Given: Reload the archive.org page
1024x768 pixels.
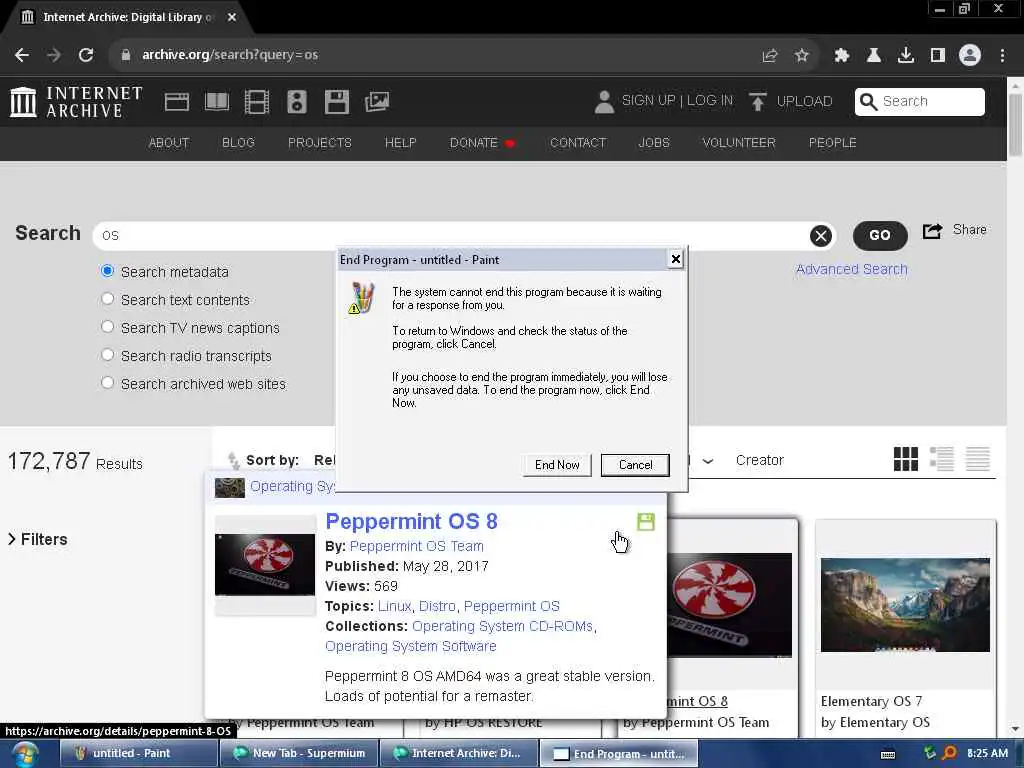Looking at the screenshot, I should click(x=86, y=55).
